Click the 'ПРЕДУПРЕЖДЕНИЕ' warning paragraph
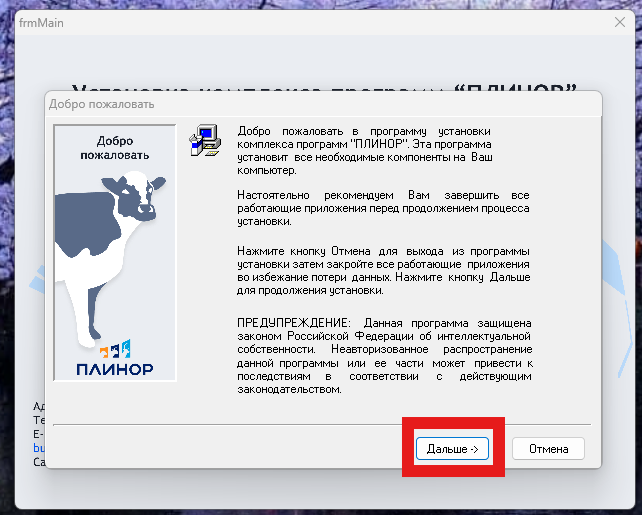The image size is (642, 515). click(x=384, y=356)
